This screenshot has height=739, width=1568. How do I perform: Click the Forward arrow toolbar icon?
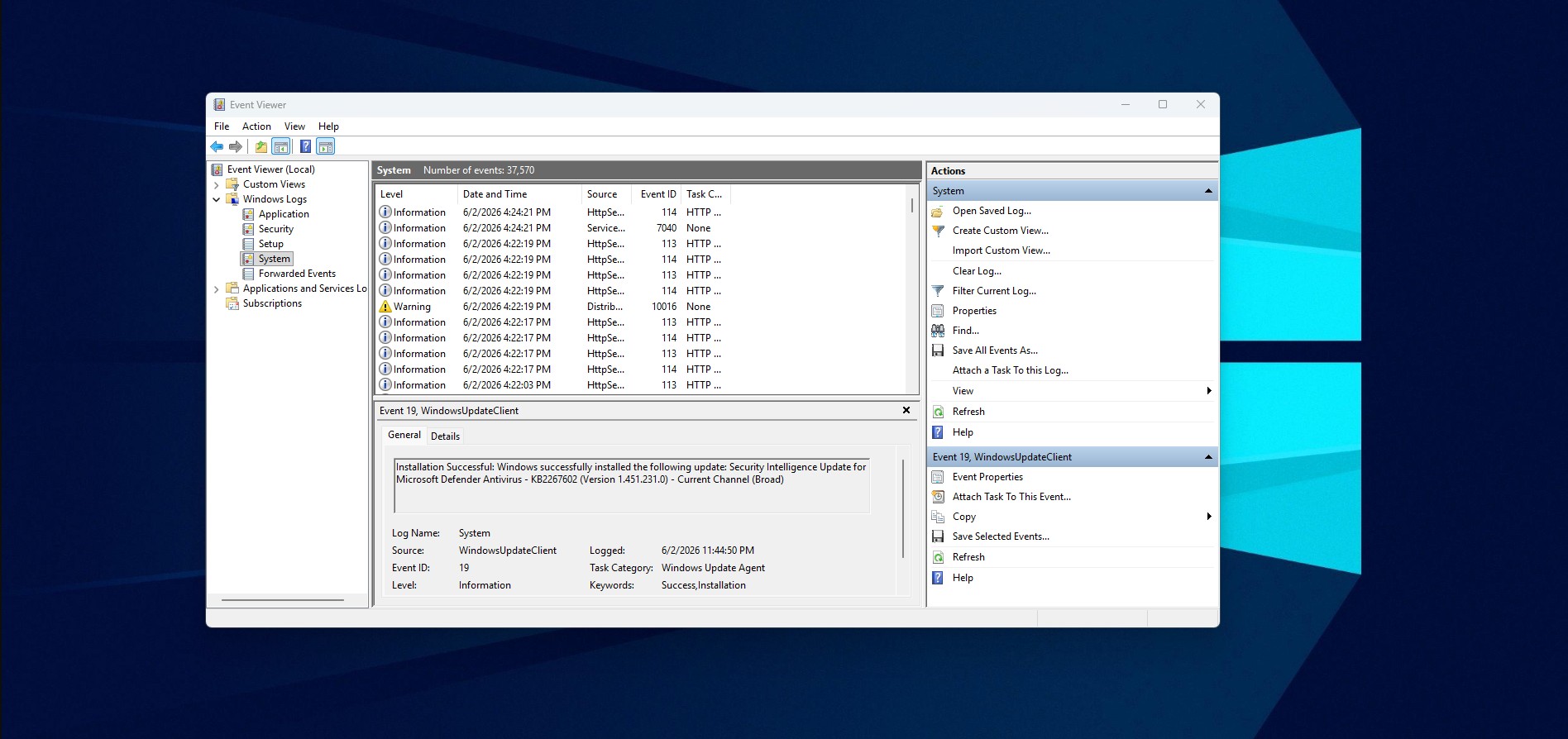coord(236,146)
